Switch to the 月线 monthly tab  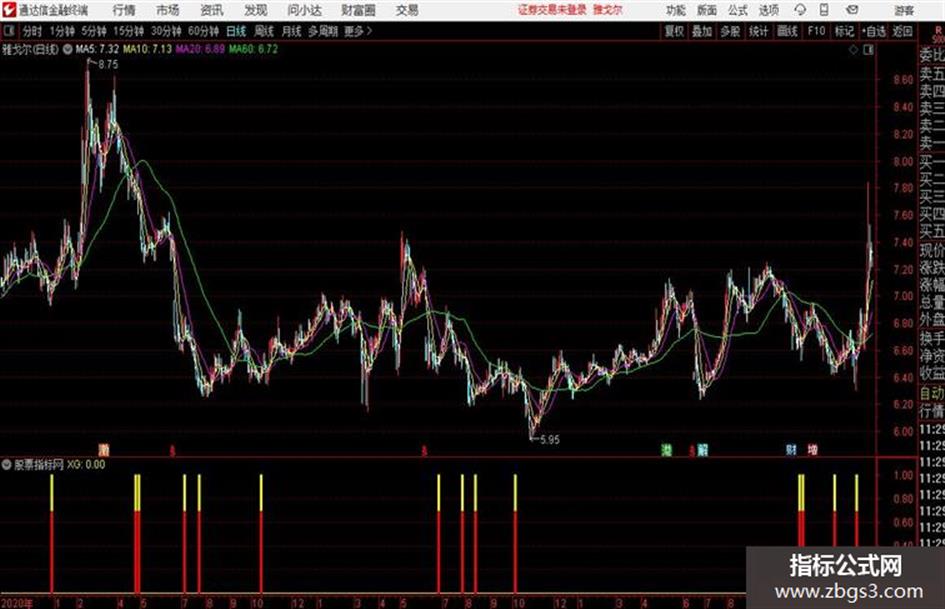291,31
